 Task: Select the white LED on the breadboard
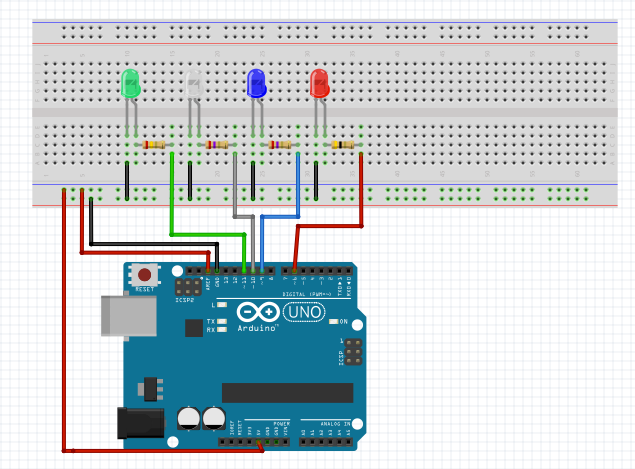tap(194, 83)
